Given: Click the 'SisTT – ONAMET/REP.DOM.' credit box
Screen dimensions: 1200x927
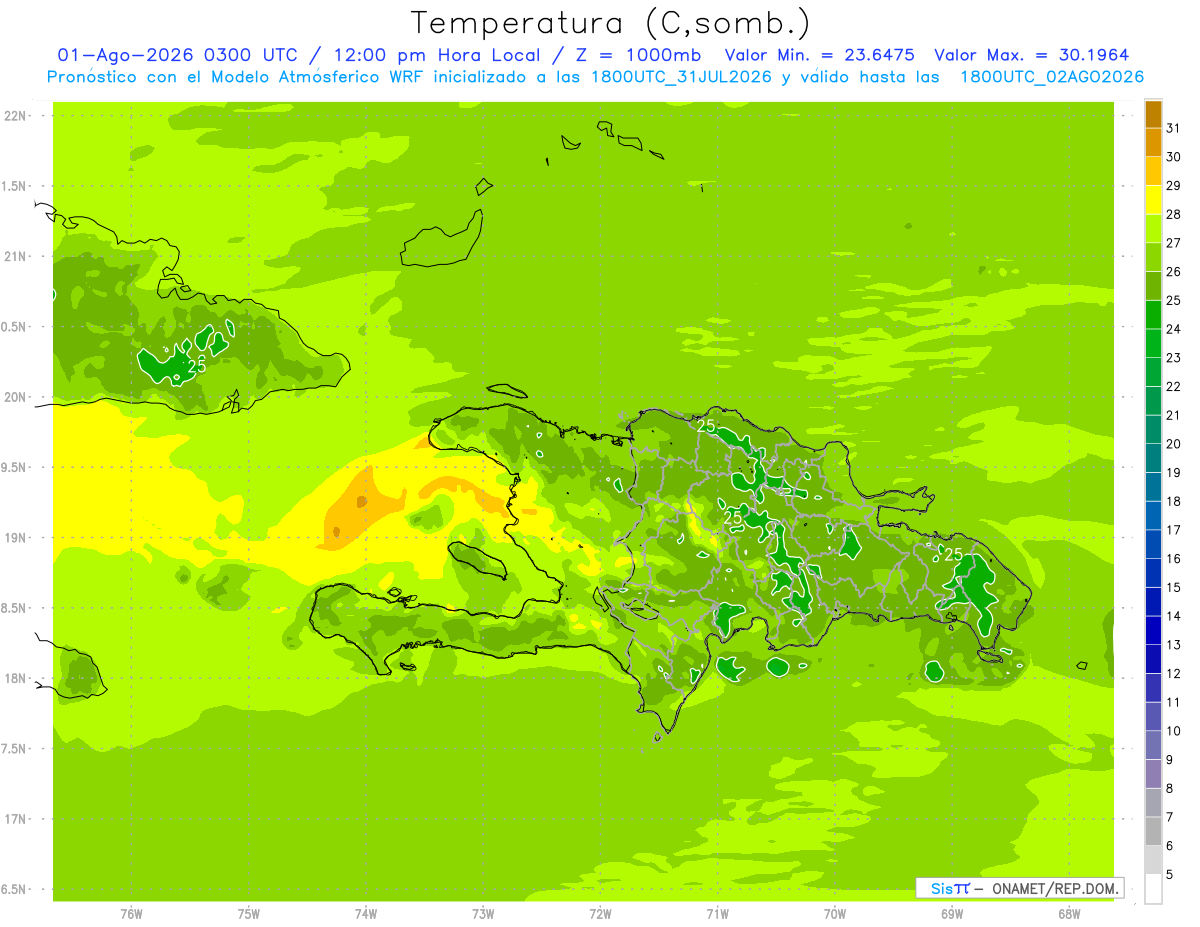Looking at the screenshot, I should tap(1019, 888).
